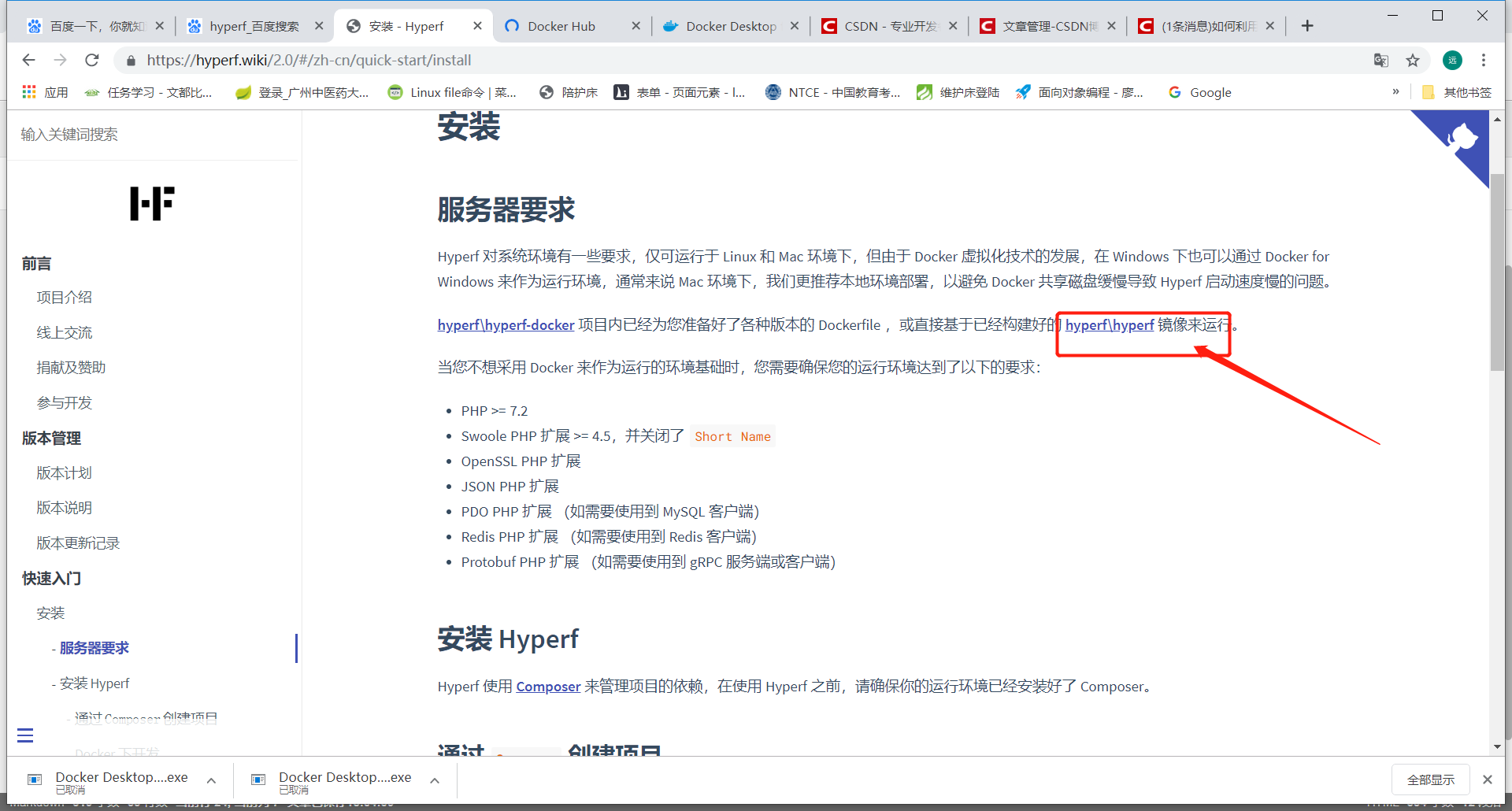Open the hidden bookmarks overflow chevron
This screenshot has height=811, width=1512.
(1396, 92)
